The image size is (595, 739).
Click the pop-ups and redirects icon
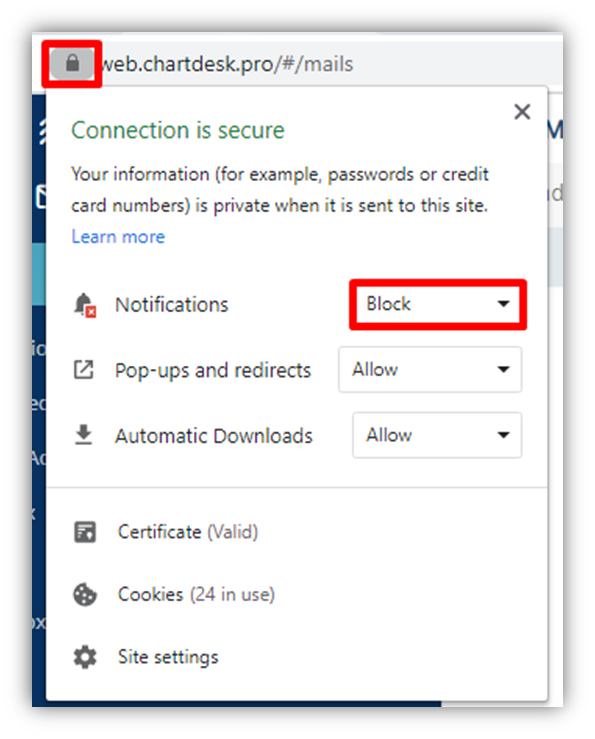pyautogui.click(x=83, y=370)
